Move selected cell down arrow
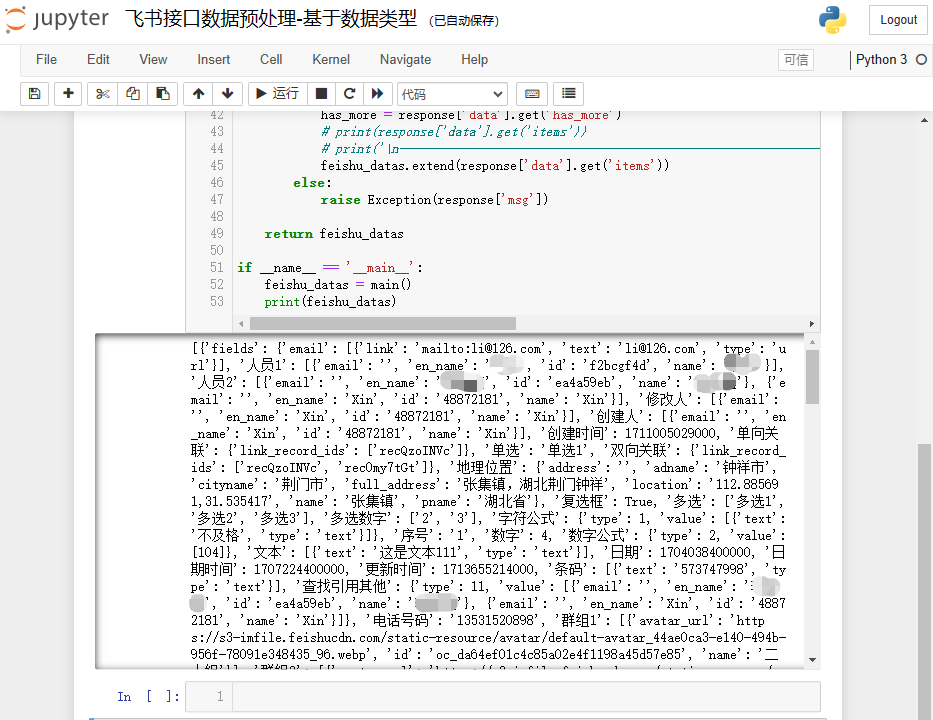Image resolution: width=933 pixels, height=720 pixels. pyautogui.click(x=227, y=93)
